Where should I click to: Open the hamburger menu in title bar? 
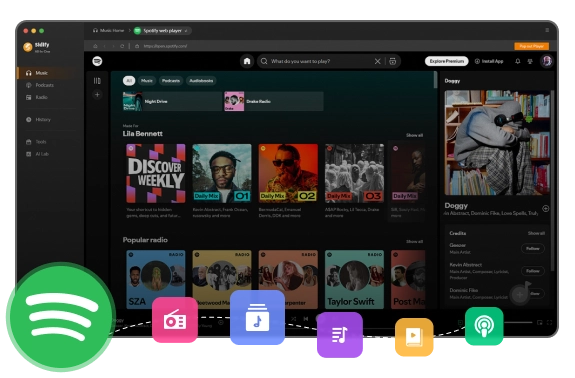point(547,30)
